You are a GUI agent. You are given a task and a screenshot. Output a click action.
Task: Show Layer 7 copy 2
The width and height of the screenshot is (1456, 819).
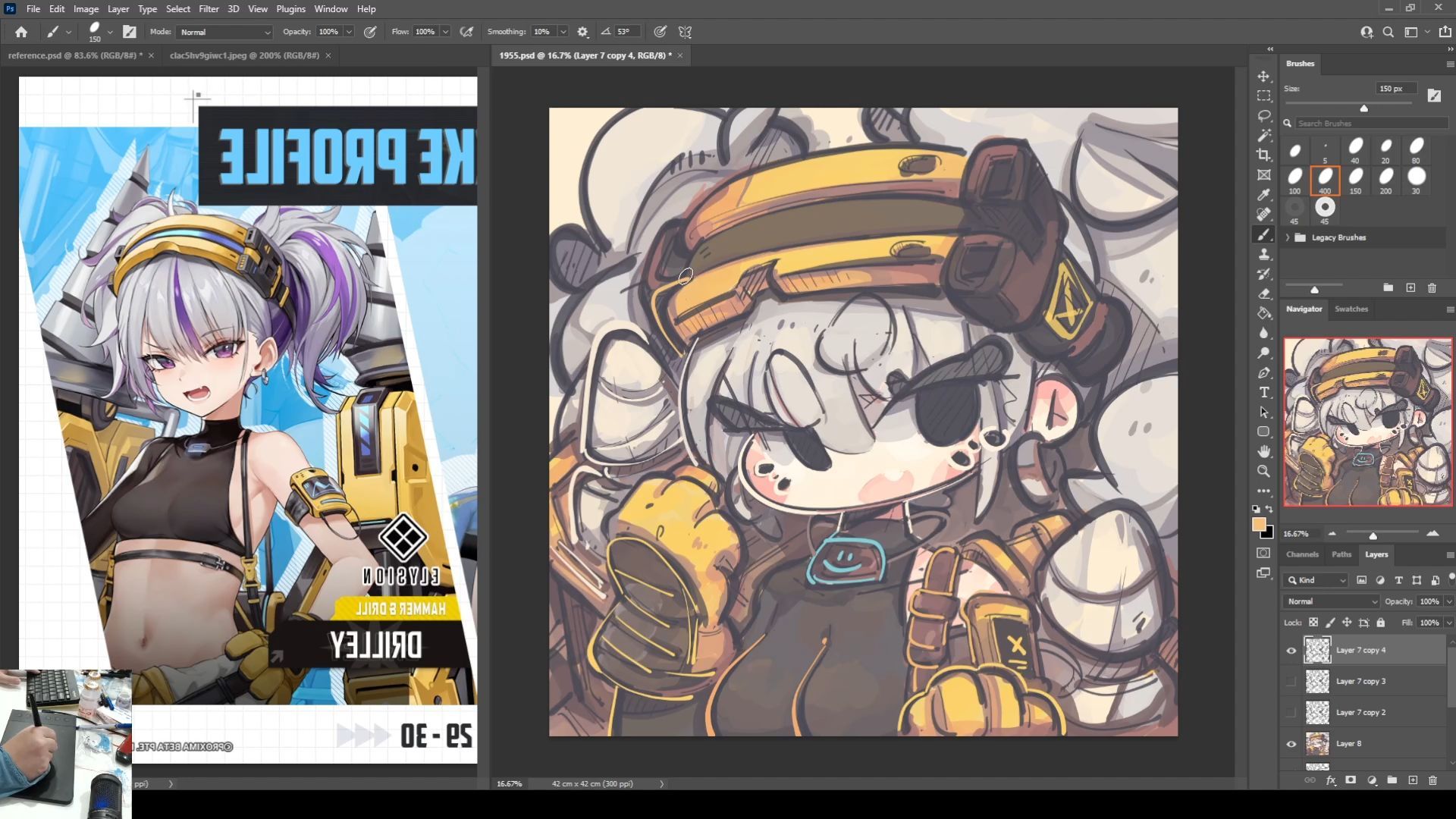[x=1291, y=713]
